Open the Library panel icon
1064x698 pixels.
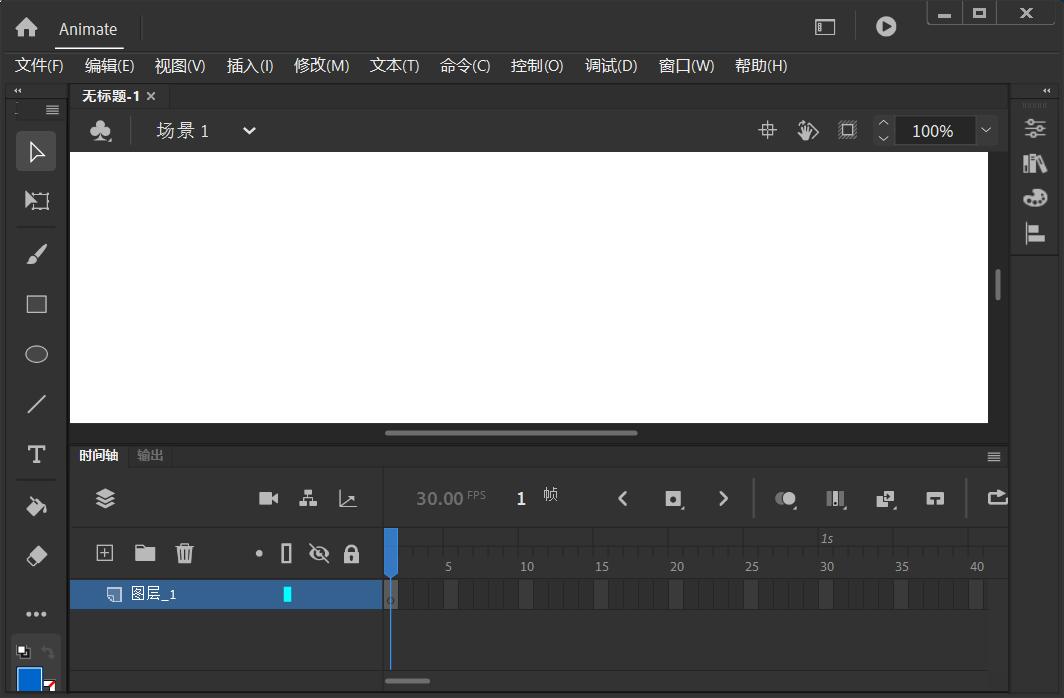click(x=1036, y=163)
